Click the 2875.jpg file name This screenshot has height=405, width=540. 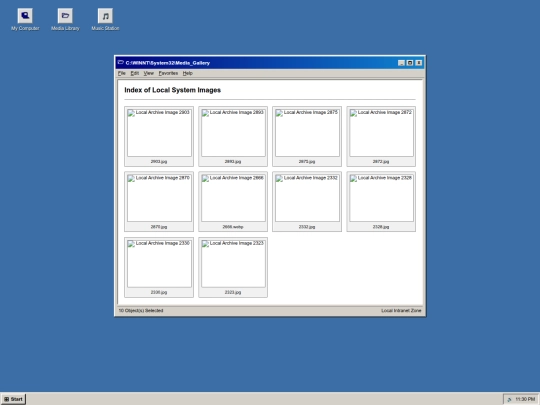(x=307, y=162)
